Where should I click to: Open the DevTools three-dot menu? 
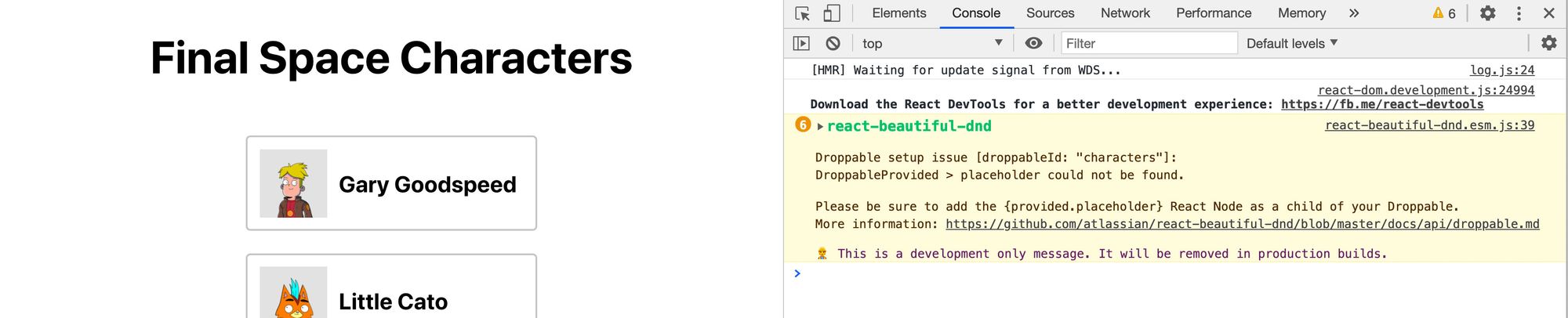pos(1519,13)
